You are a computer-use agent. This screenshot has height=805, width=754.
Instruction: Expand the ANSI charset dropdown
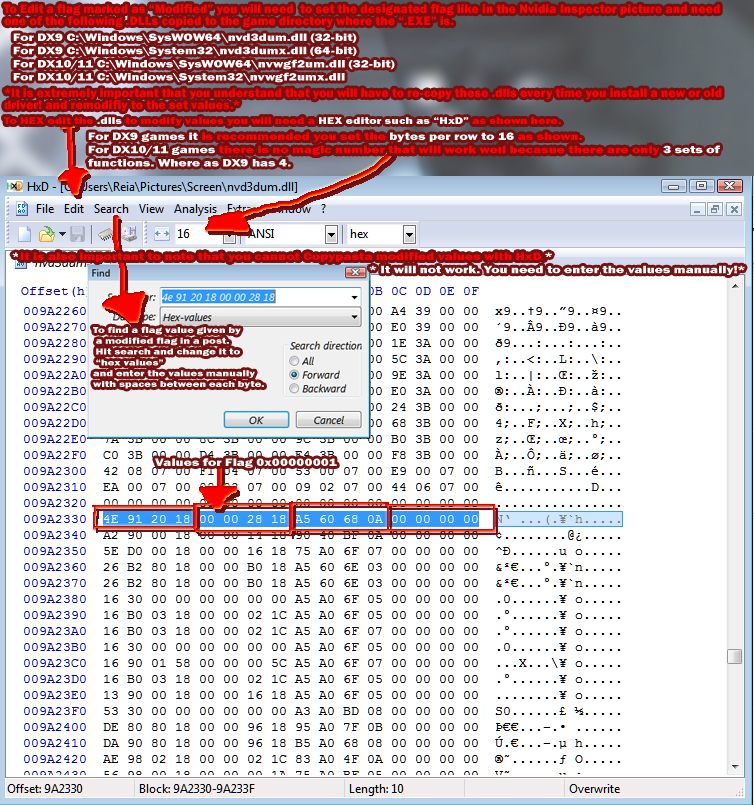point(332,235)
